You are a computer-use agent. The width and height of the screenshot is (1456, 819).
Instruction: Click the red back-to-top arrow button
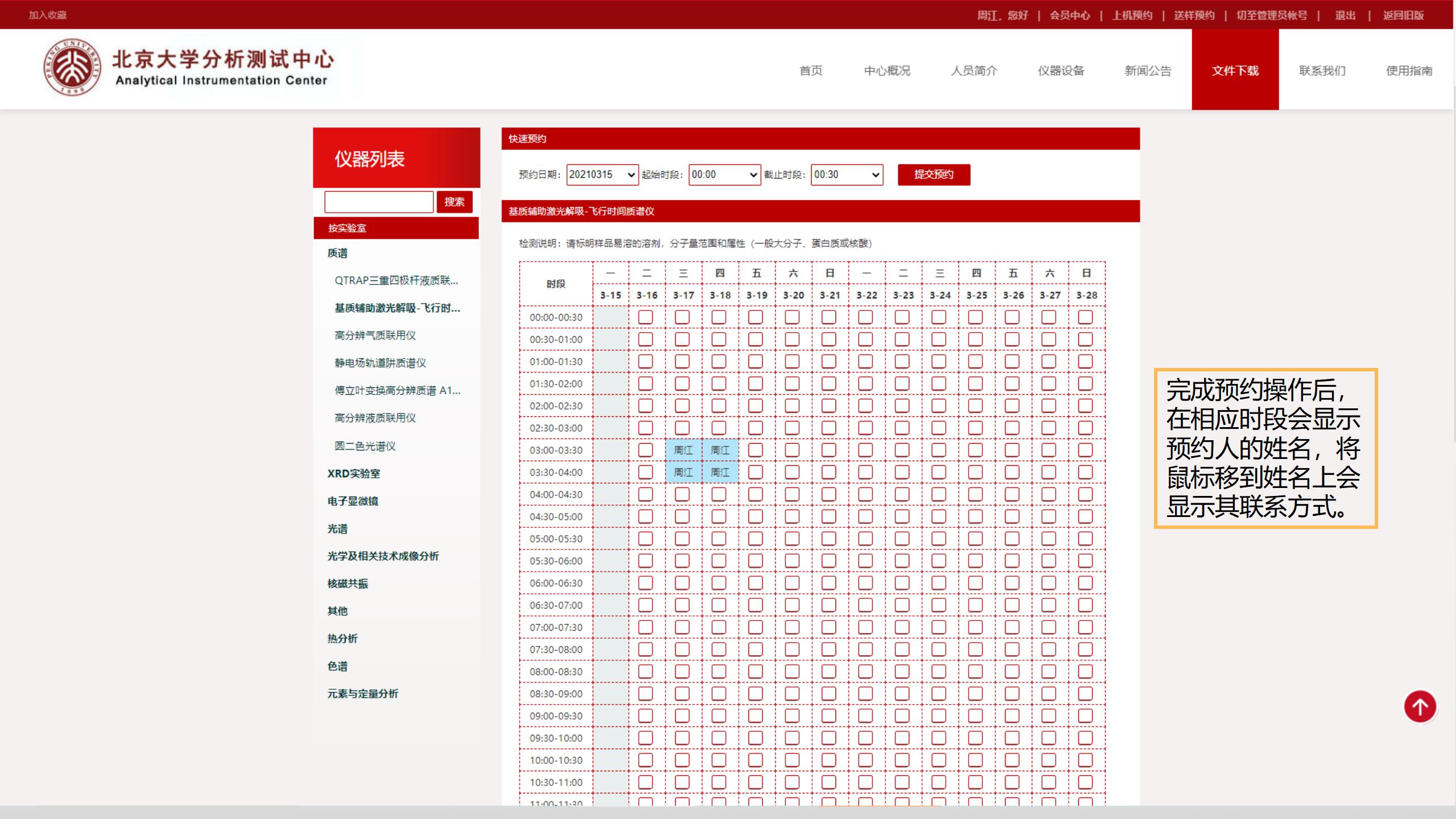1420,706
